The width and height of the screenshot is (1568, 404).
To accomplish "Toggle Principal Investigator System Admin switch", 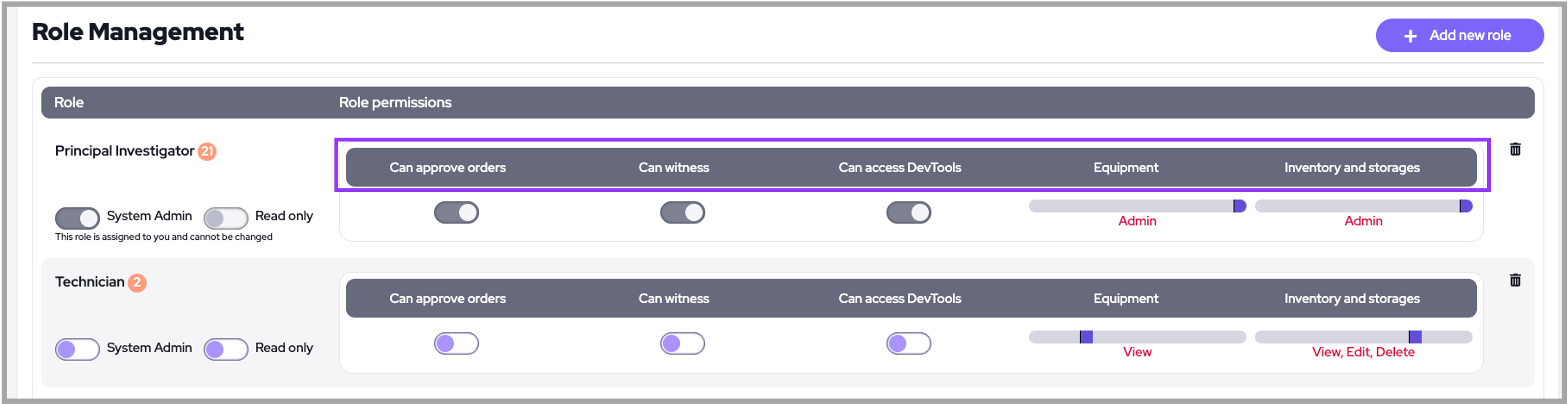I will click(77, 218).
